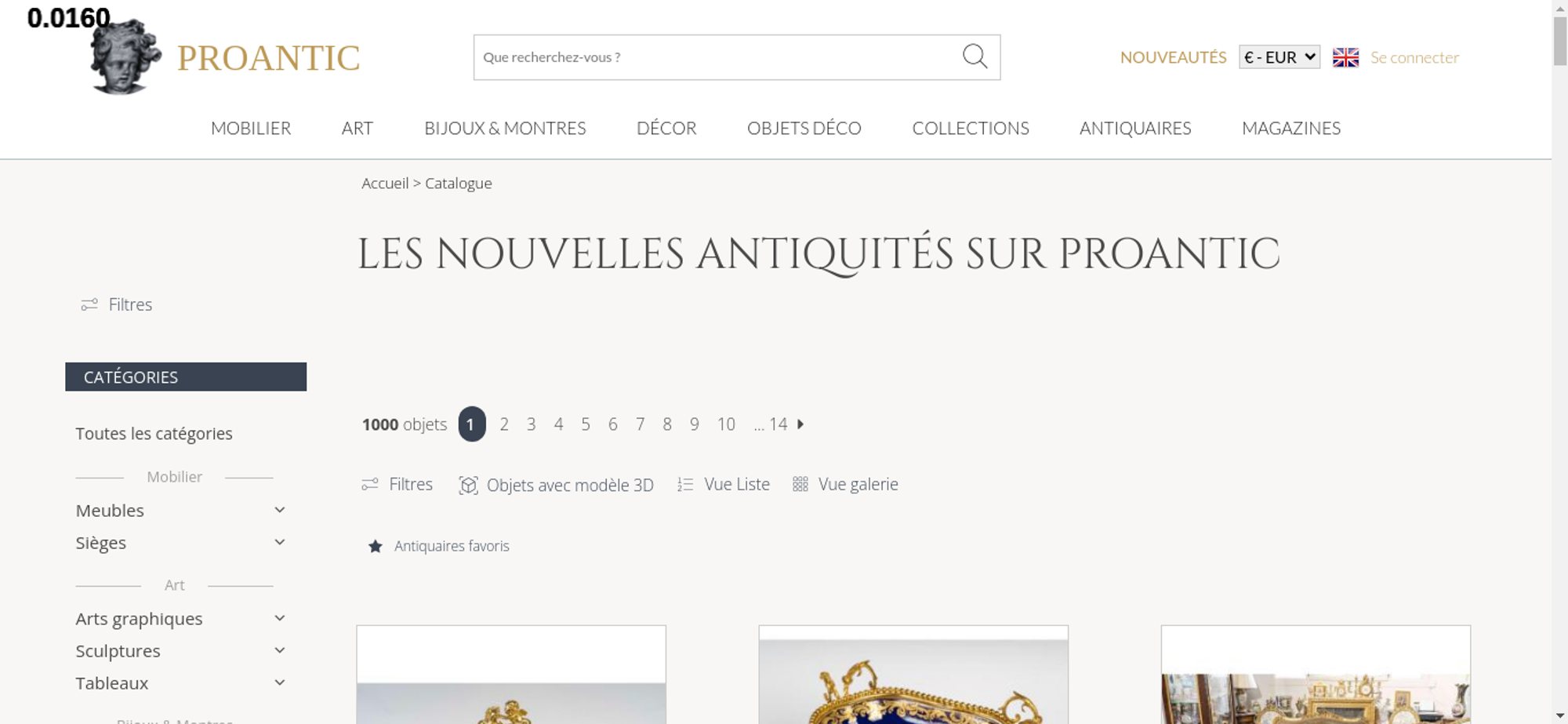Expand the Meubles category
This screenshot has height=724, width=1568.
(x=280, y=510)
